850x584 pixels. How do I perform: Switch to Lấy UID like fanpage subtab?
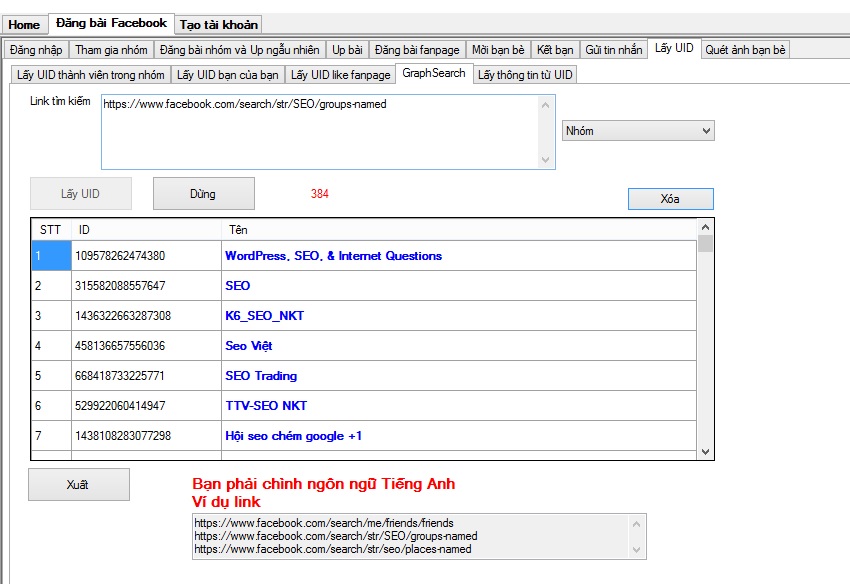(x=340, y=75)
